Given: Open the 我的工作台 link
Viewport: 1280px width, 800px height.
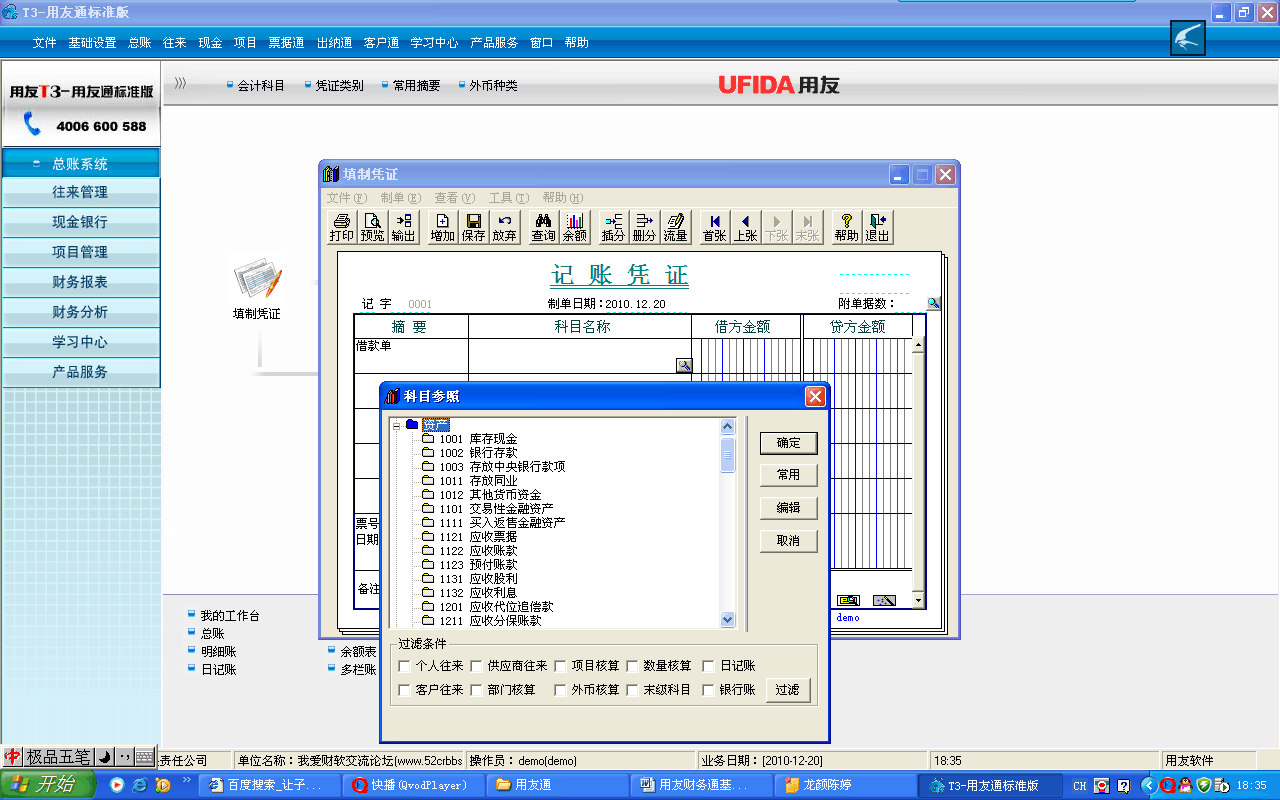Looking at the screenshot, I should pyautogui.click(x=229, y=616).
